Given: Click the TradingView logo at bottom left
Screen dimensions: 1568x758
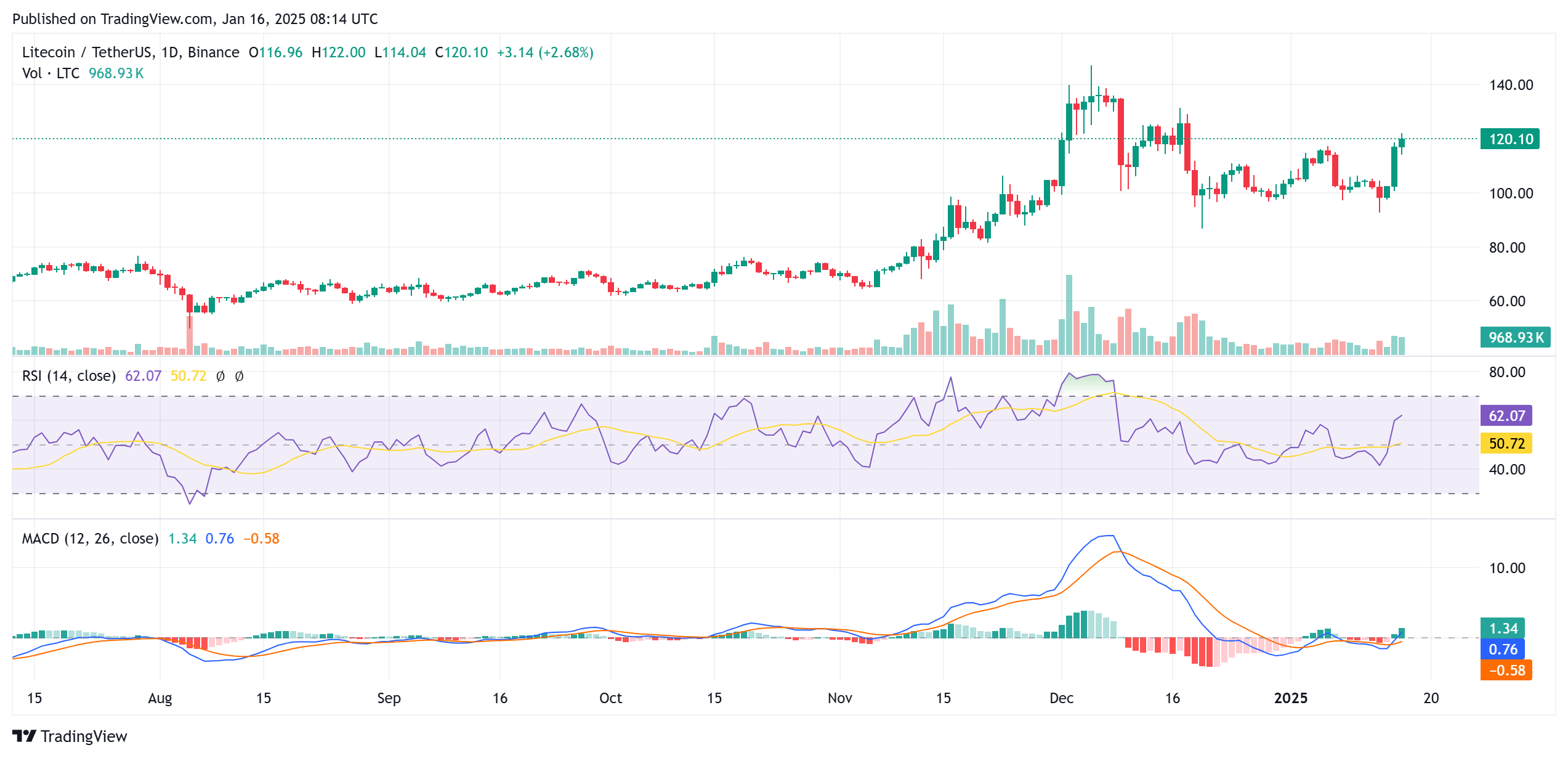Looking at the screenshot, I should point(70,736).
